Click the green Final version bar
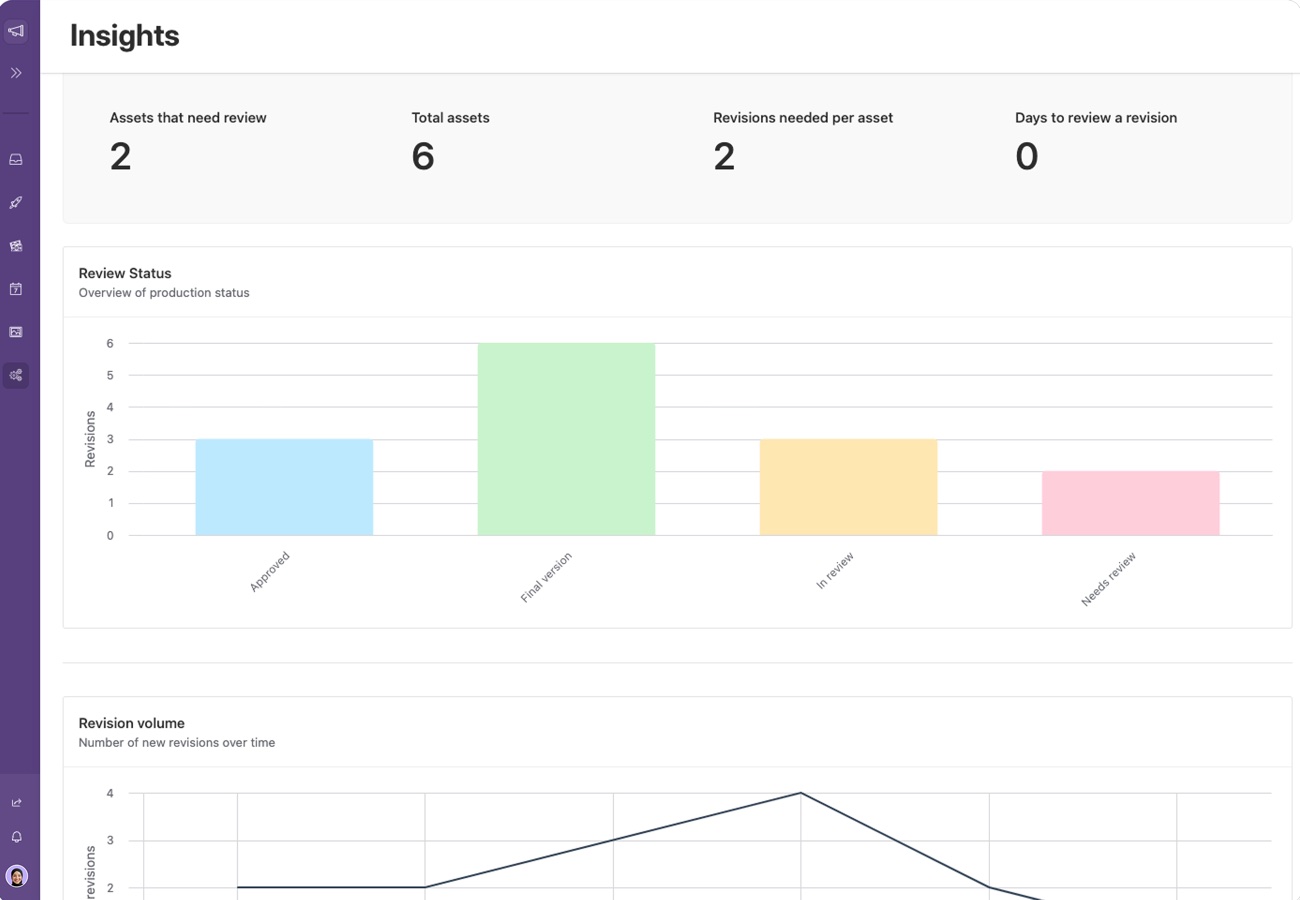Viewport: 1300px width, 900px height. point(566,439)
